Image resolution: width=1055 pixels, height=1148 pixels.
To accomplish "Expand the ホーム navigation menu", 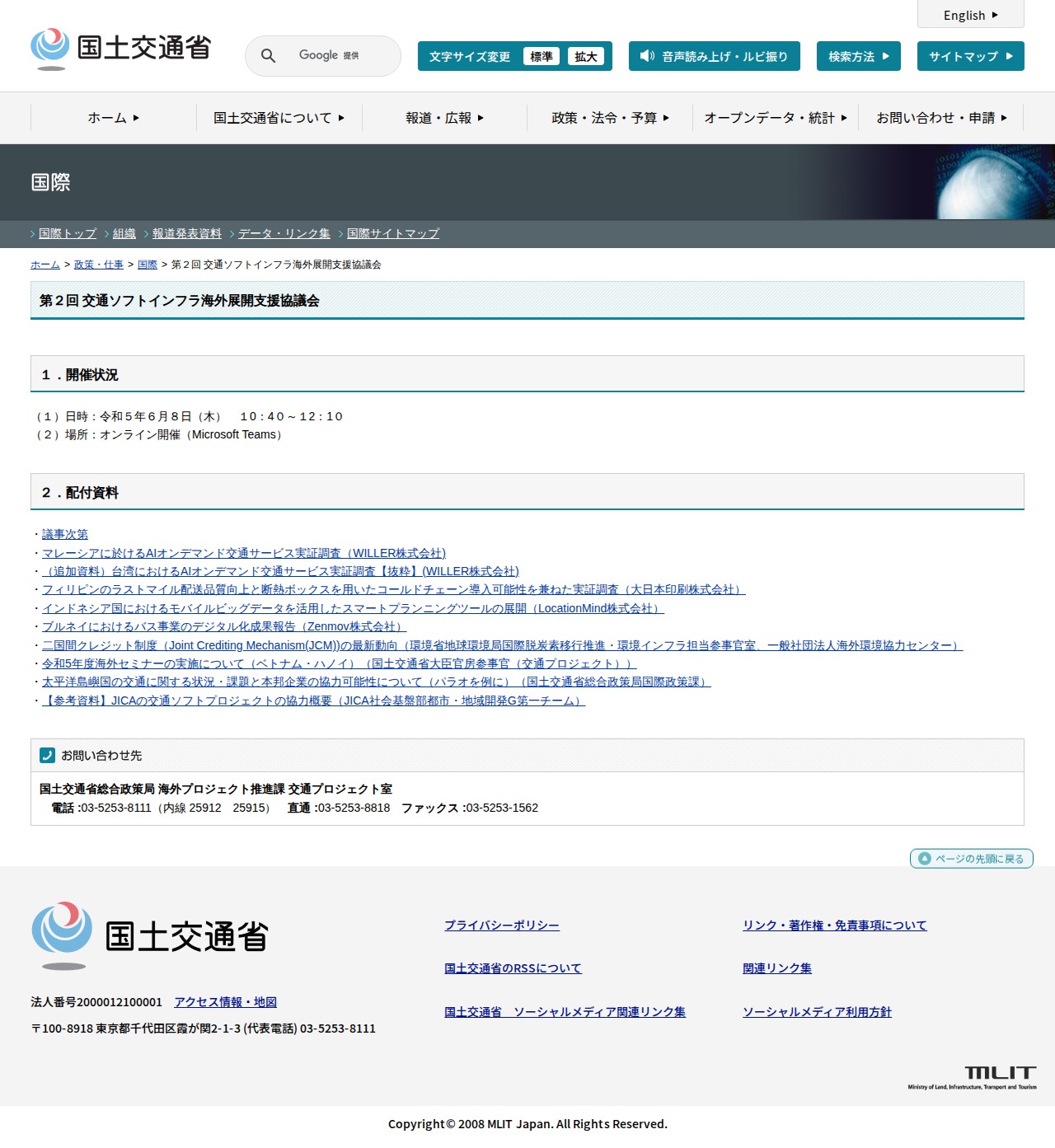I will click(x=114, y=118).
